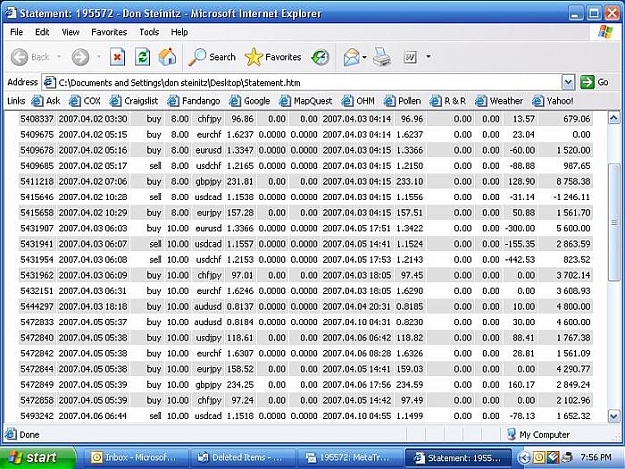Click the Stop loading icon

[117, 57]
